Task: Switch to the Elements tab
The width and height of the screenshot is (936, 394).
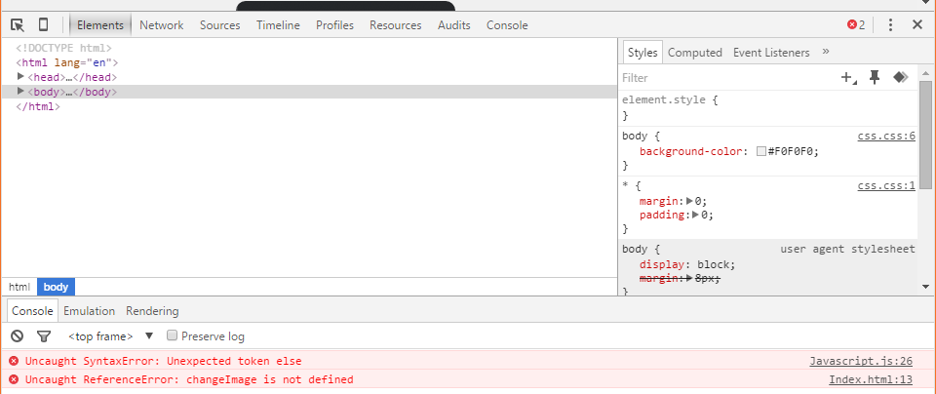Action: click(100, 25)
